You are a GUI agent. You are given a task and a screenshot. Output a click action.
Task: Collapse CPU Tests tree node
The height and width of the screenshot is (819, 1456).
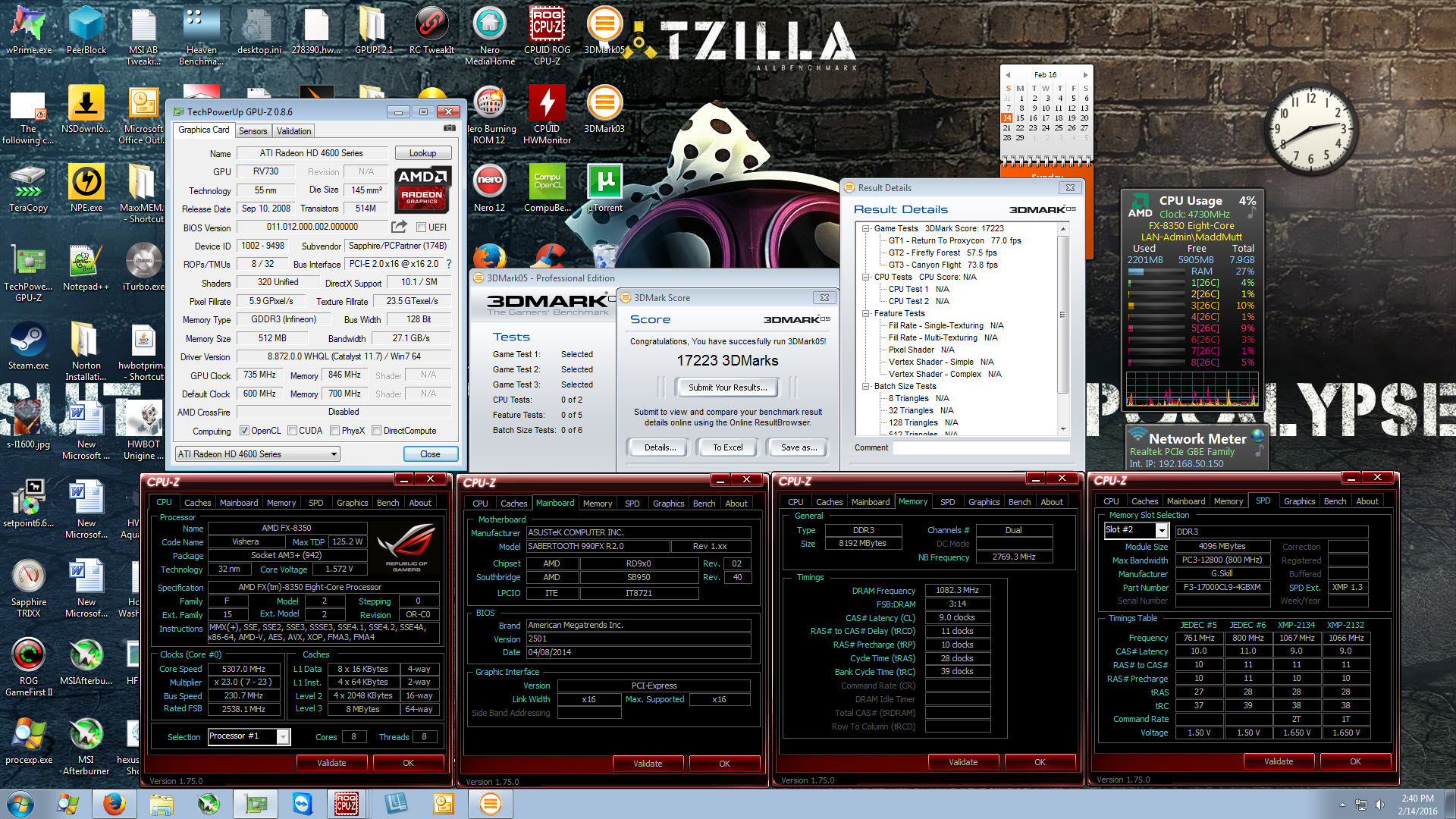pos(865,277)
